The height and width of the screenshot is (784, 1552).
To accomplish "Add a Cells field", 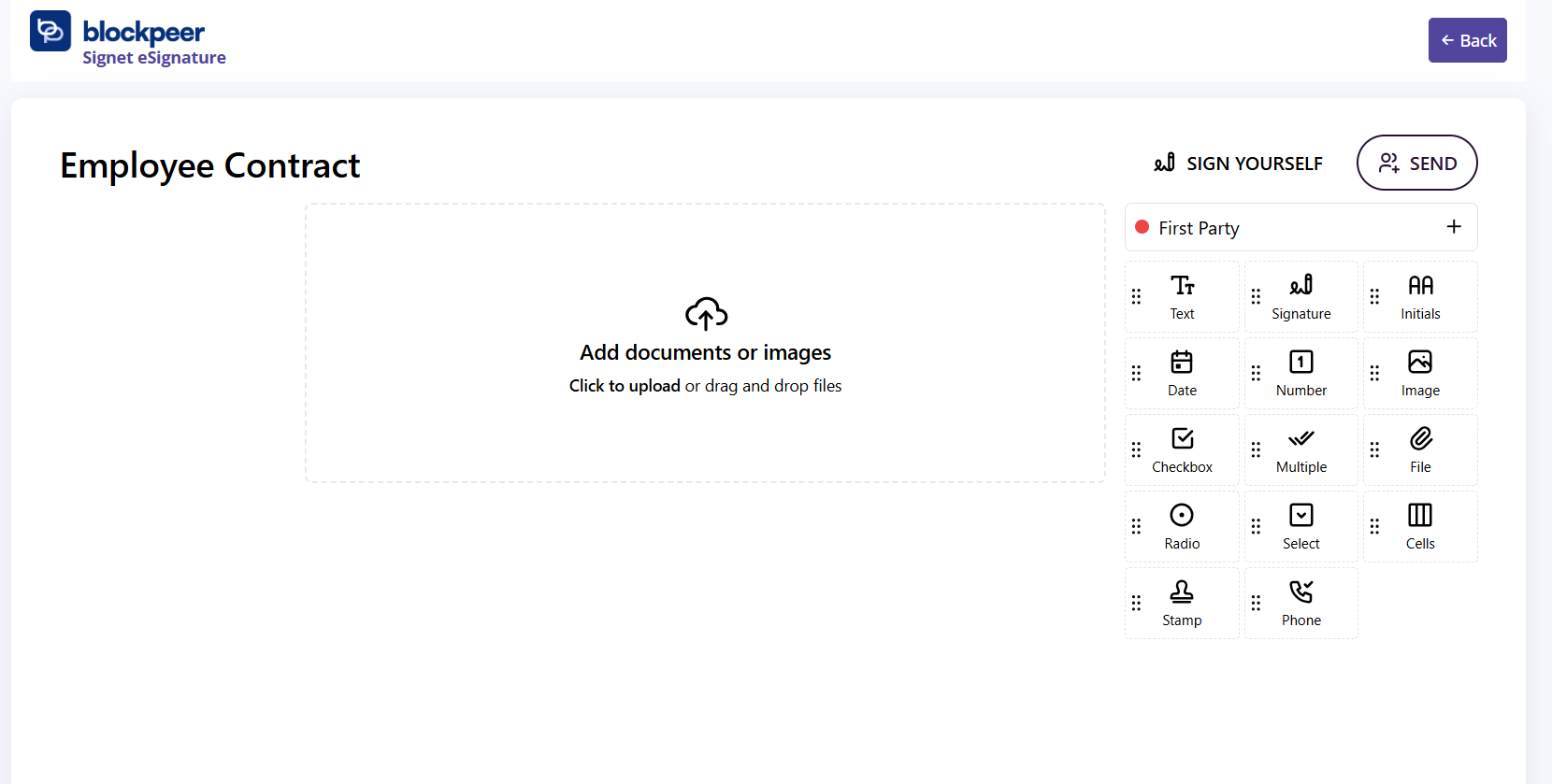I will [x=1419, y=526].
